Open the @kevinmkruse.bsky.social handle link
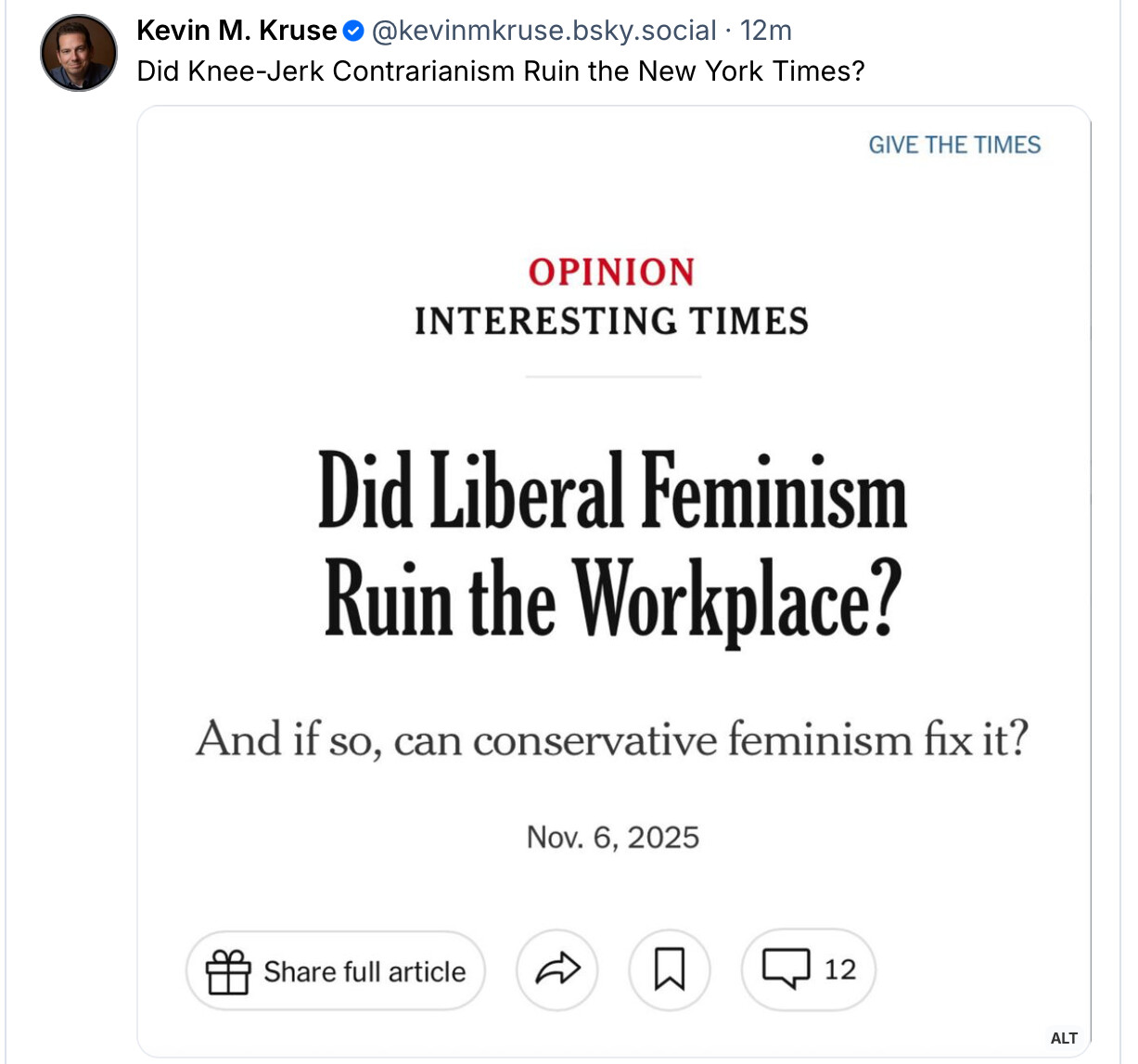 point(543,31)
